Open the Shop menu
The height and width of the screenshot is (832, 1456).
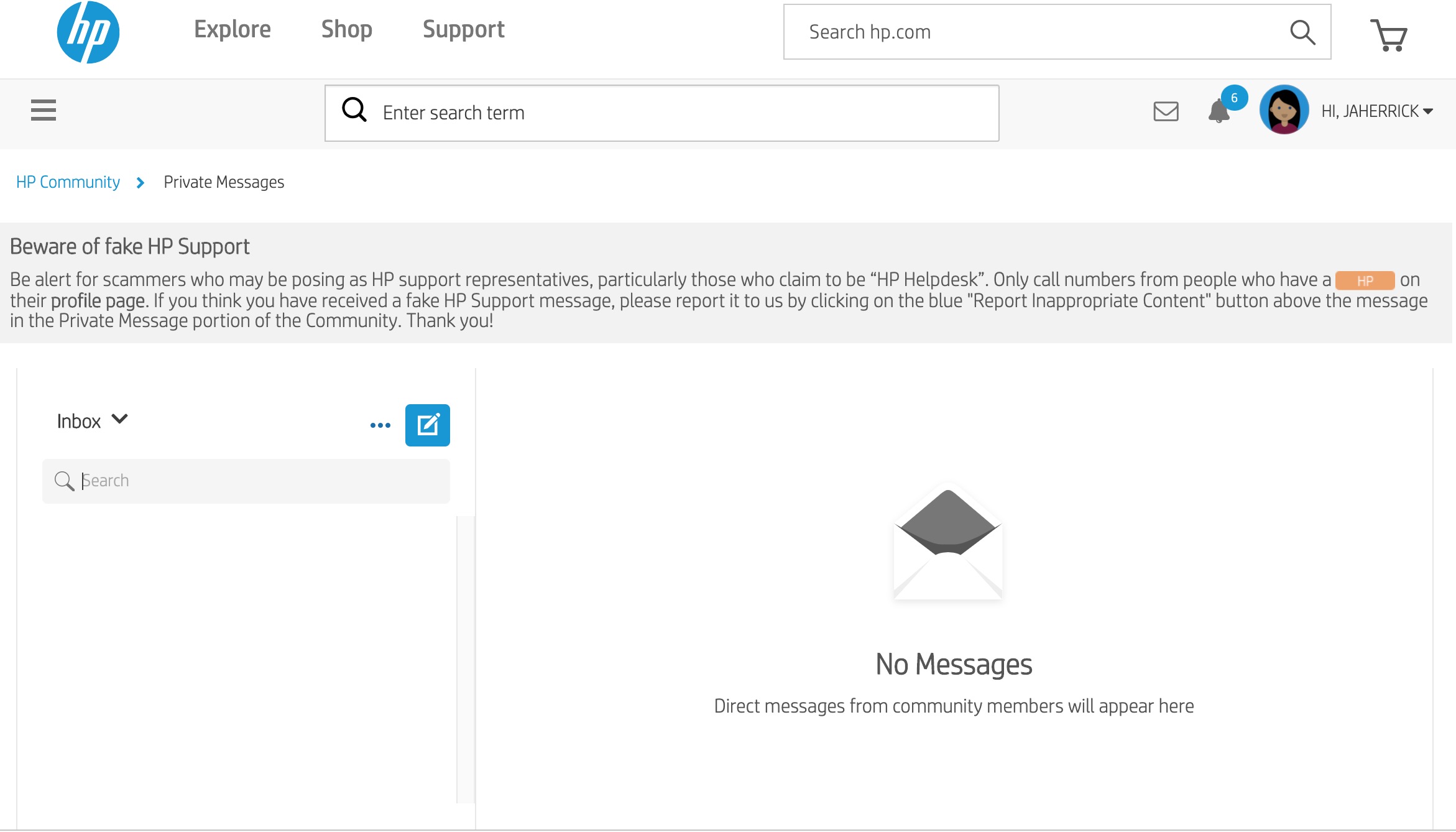346,30
